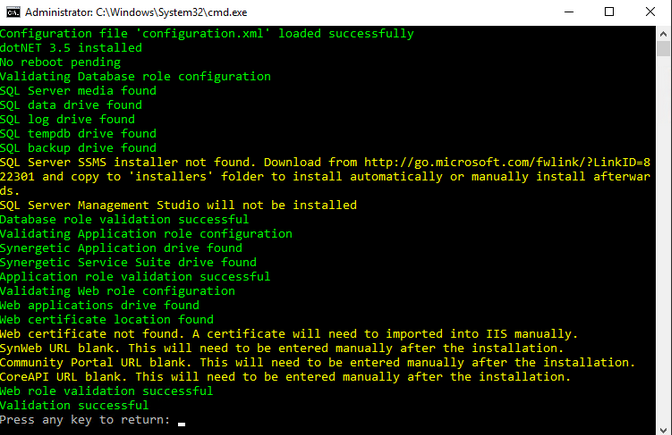The height and width of the screenshot is (435, 672).
Task: Click the 'CoreAPI URL blank' warning line
Action: pyautogui.click(x=285, y=376)
